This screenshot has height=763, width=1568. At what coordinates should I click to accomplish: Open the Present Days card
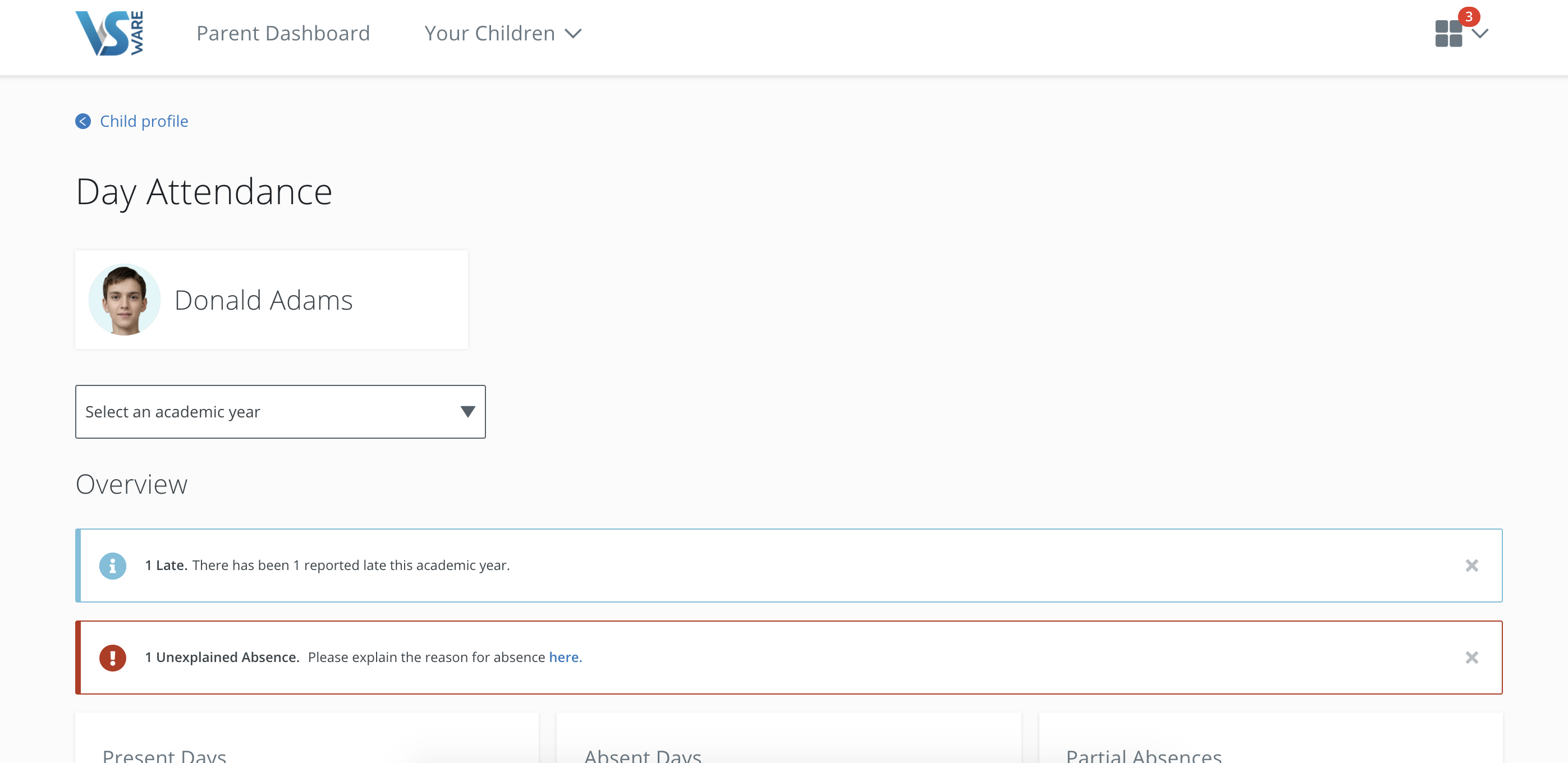[307, 738]
